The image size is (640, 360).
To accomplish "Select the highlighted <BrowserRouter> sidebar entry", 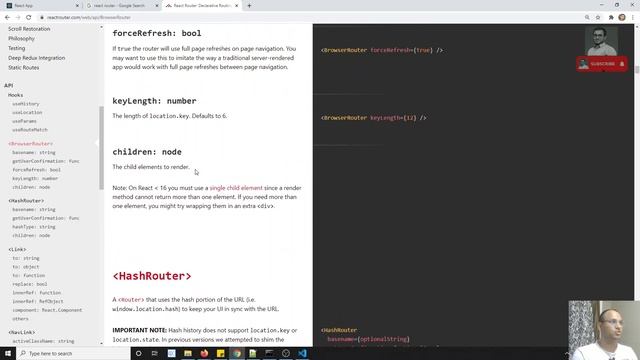I will point(31,144).
